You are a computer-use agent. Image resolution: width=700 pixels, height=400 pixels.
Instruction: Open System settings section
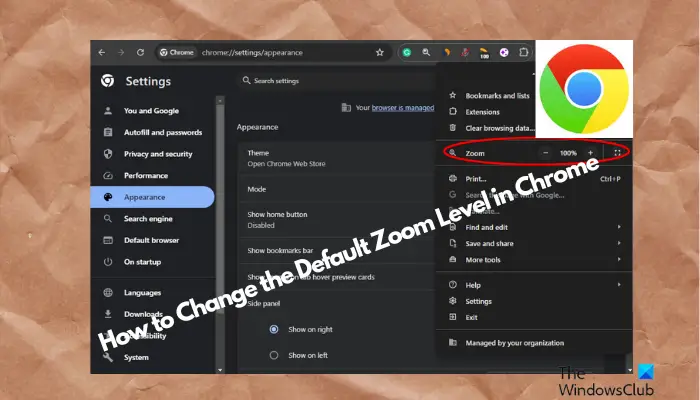tap(152, 357)
